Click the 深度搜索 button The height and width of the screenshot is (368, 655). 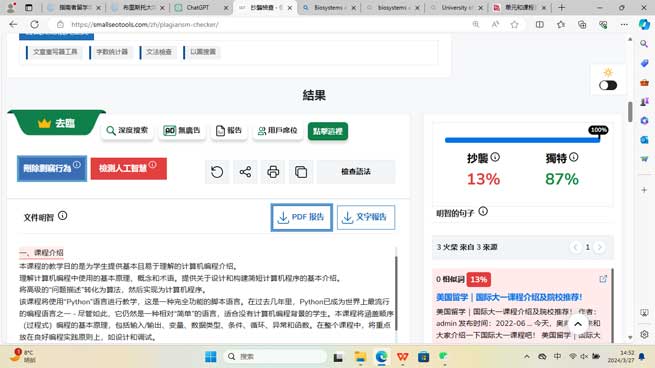point(127,130)
